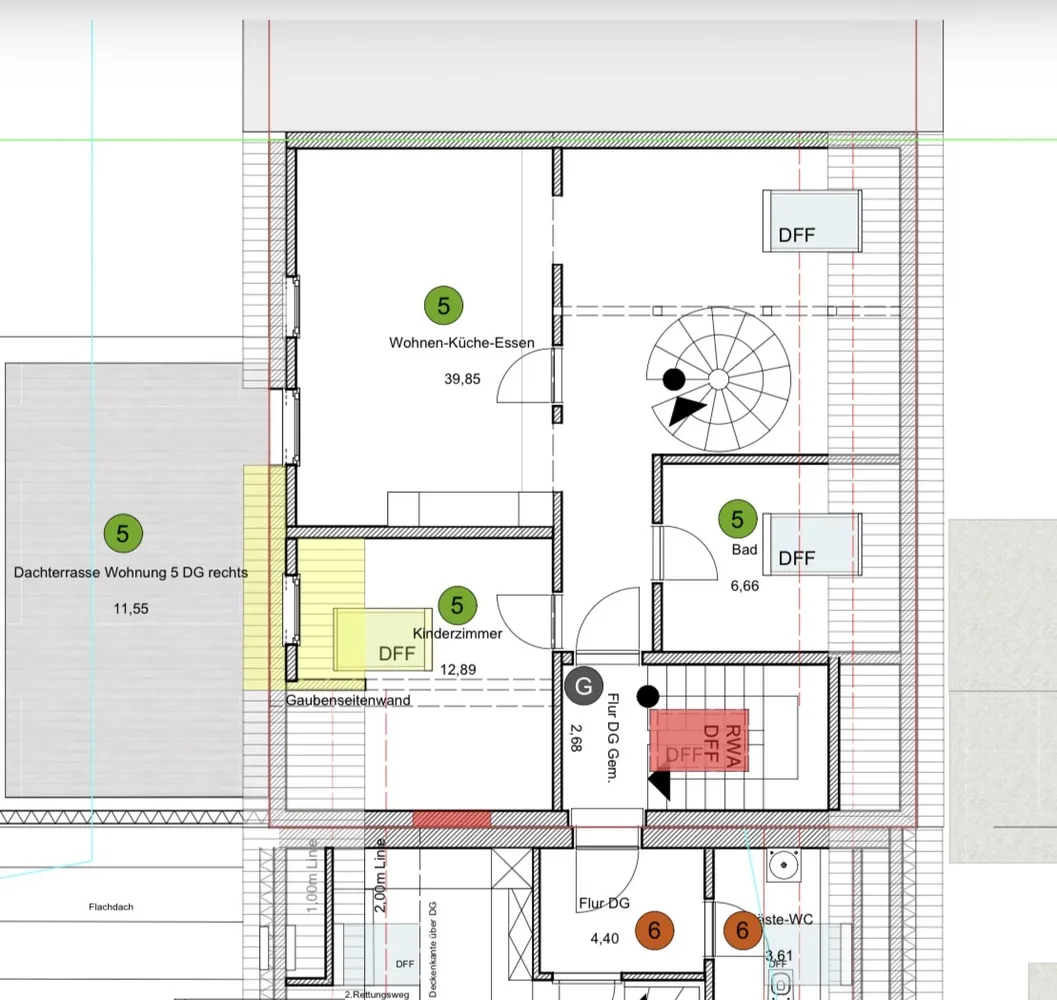The image size is (1057, 1000).
Task: Click area value 6,66
Action: point(745,586)
